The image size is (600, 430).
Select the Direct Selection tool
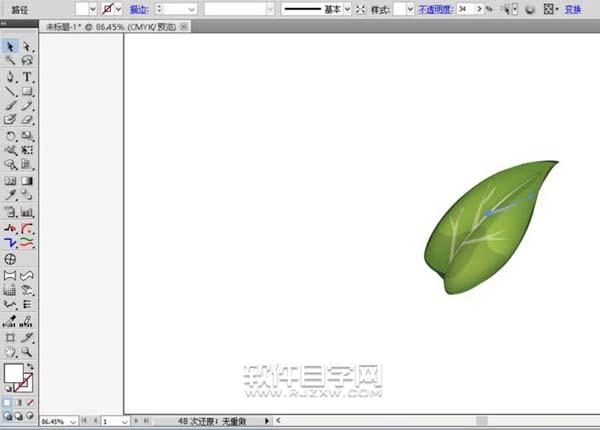pyautogui.click(x=27, y=46)
